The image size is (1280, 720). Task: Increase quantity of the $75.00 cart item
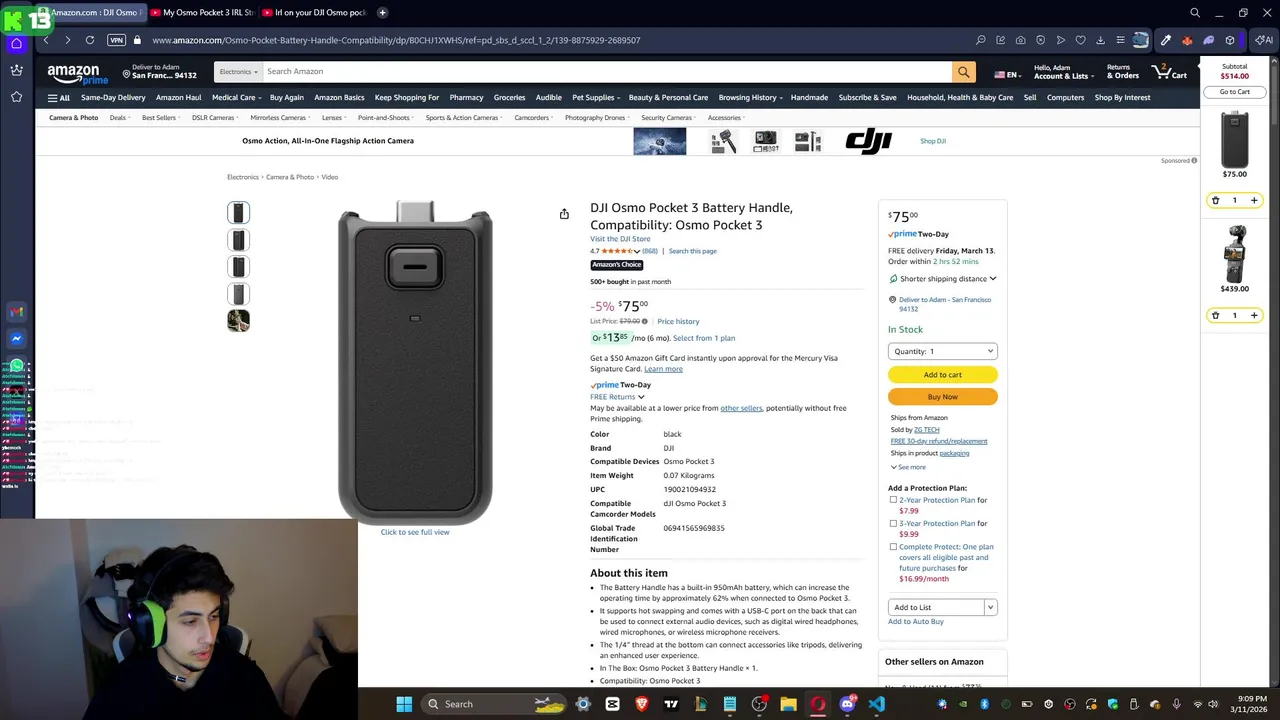pos(1254,200)
